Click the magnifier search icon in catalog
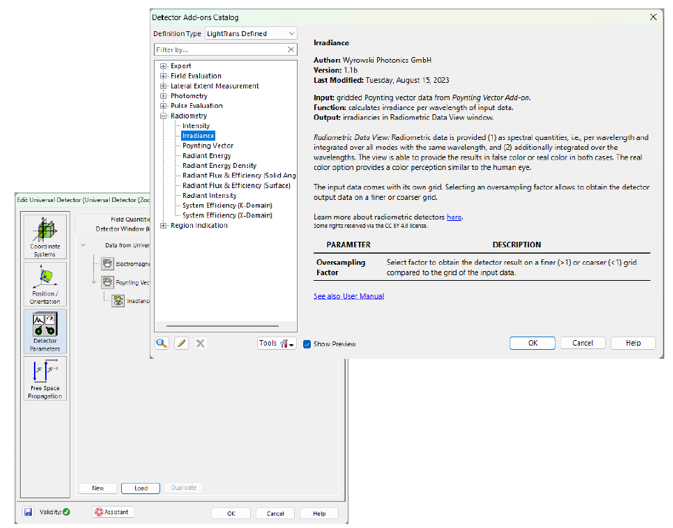Screen dimensions: 673x528 click(162, 343)
